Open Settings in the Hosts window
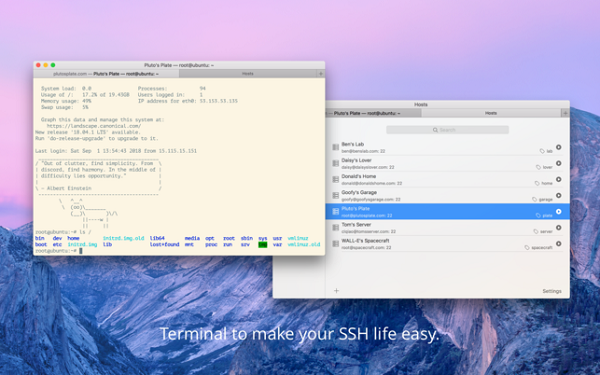The height and width of the screenshot is (375, 600). (552, 291)
